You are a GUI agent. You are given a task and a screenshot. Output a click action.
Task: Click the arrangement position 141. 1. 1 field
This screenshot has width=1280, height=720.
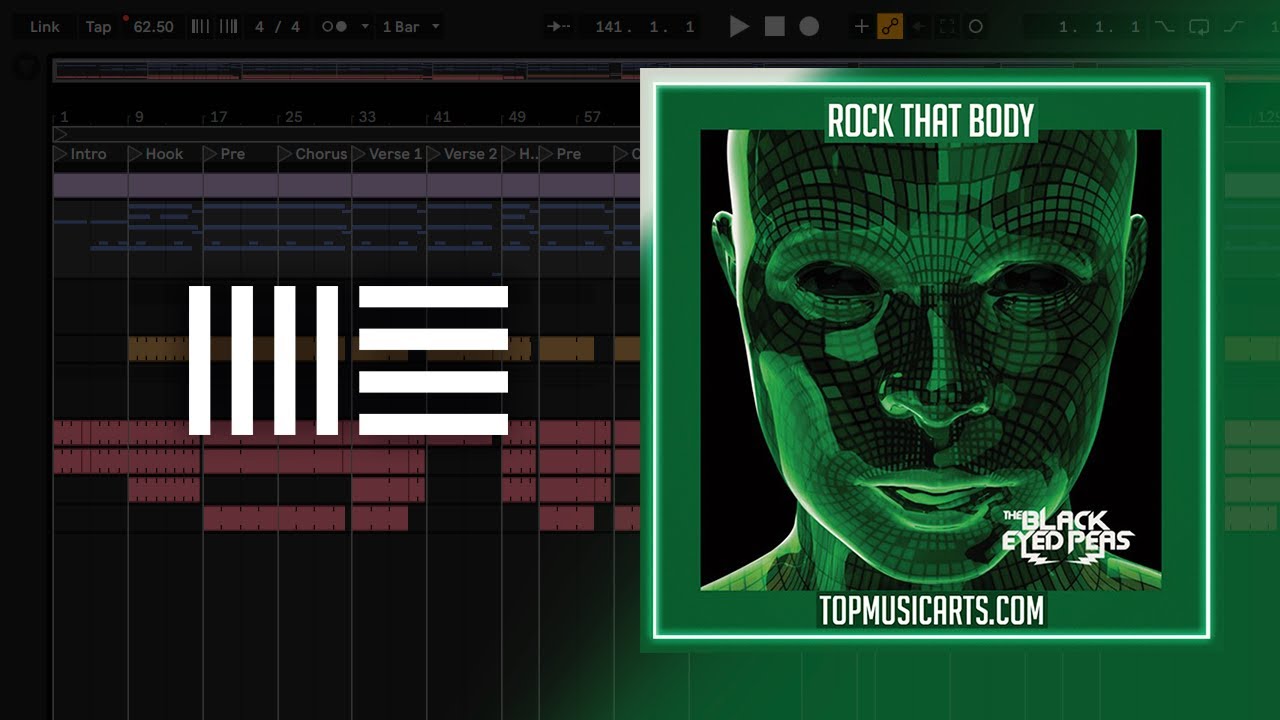(645, 27)
